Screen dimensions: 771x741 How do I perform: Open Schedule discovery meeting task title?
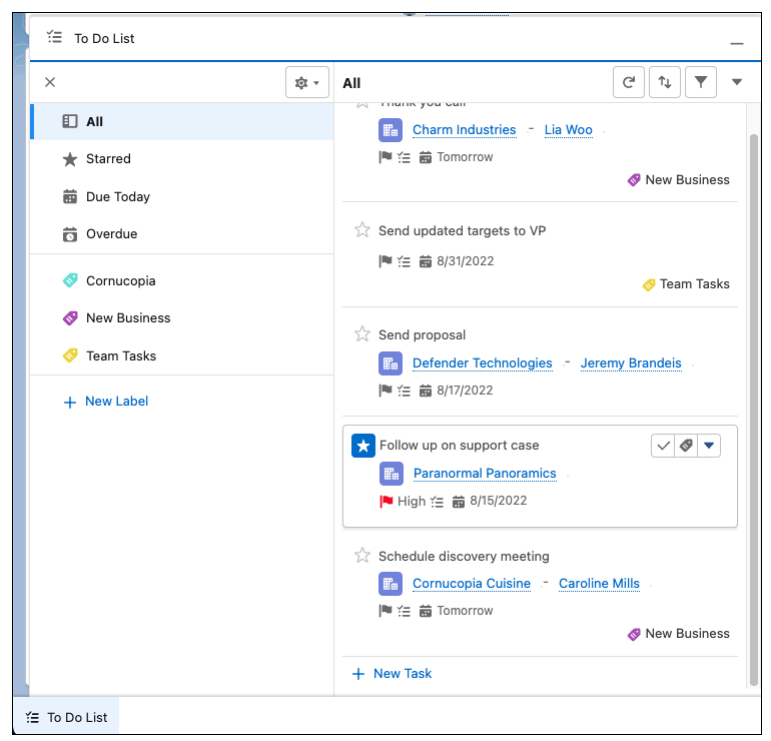point(464,557)
